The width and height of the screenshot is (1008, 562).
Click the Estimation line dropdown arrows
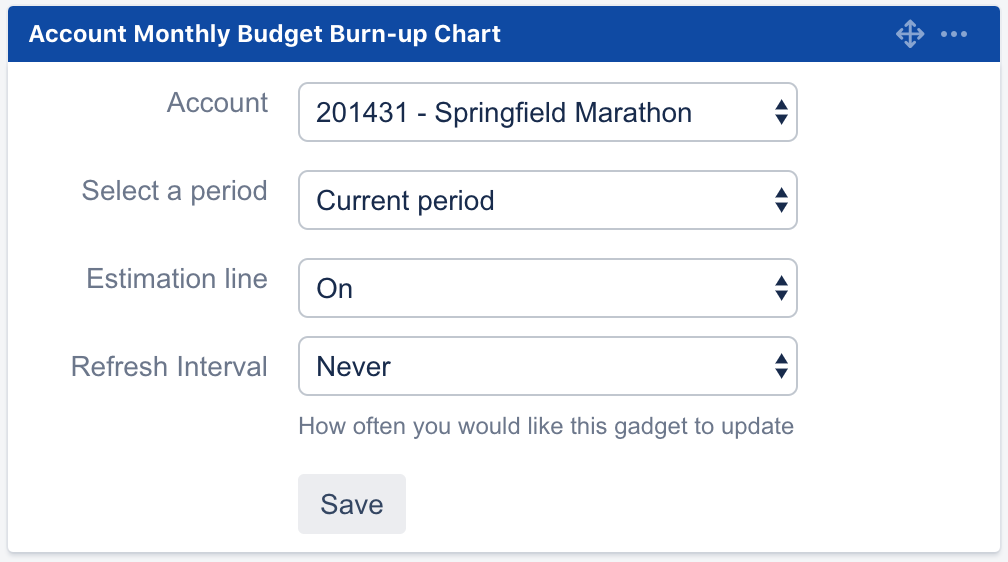[781, 289]
